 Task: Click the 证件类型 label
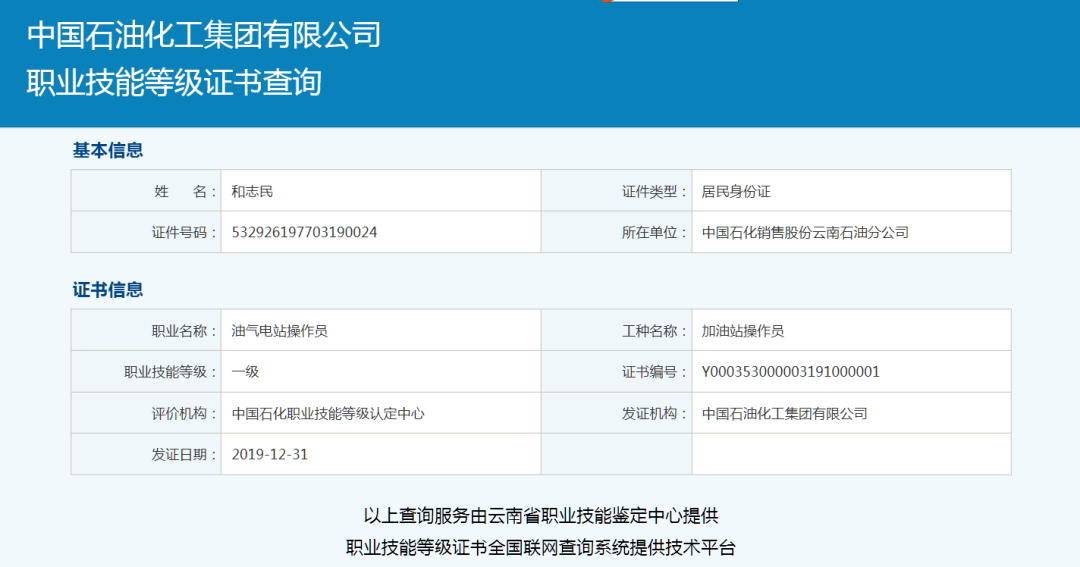654,192
